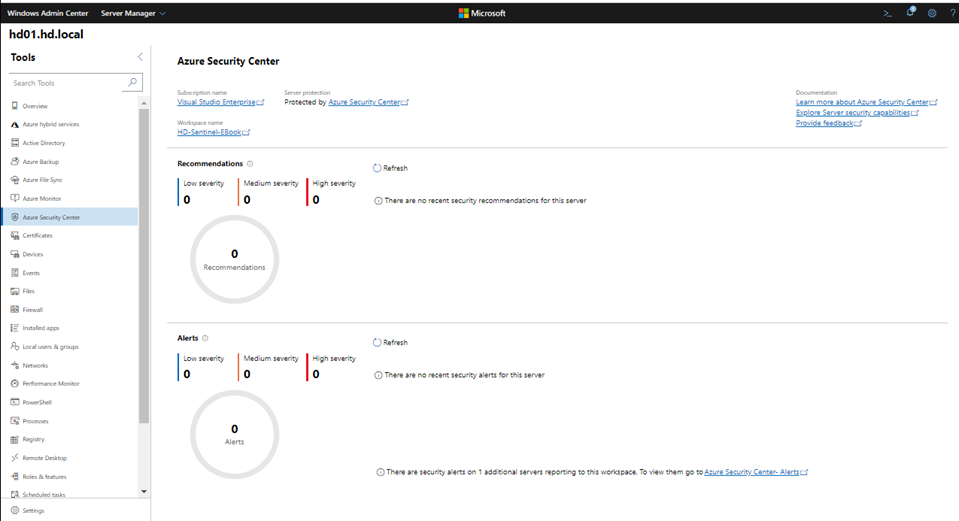This screenshot has width=959, height=521.
Task: Open the Scheduled tasks icon
Action: [x=15, y=494]
